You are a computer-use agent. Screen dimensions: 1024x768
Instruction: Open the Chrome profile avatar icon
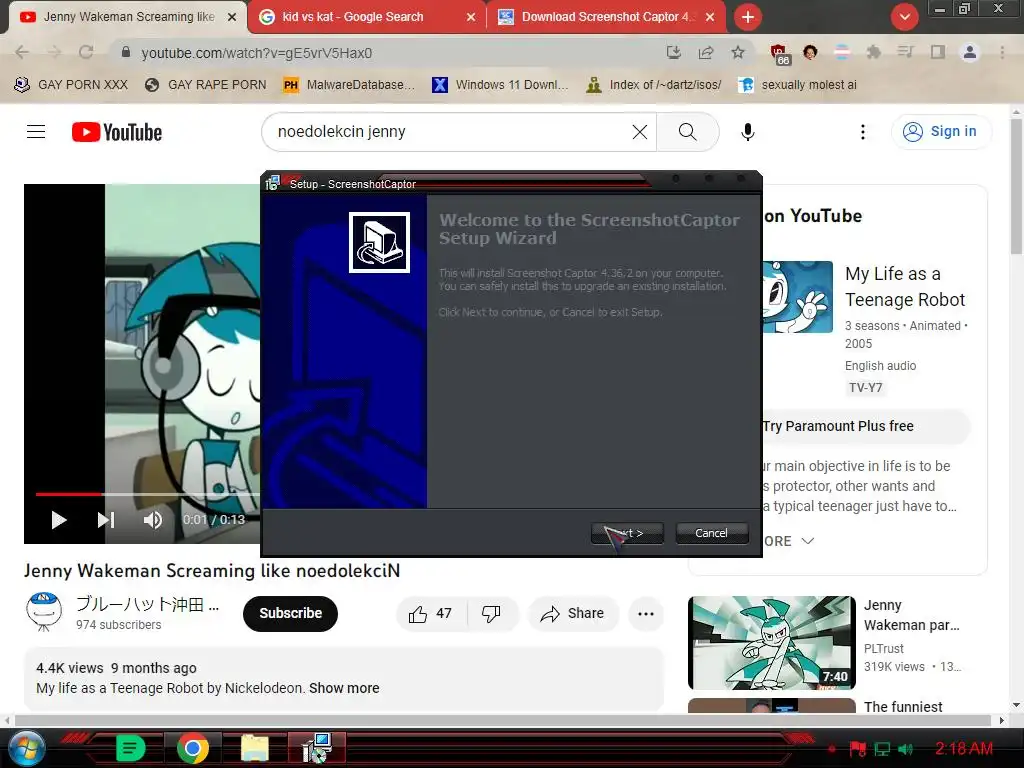tap(970, 52)
